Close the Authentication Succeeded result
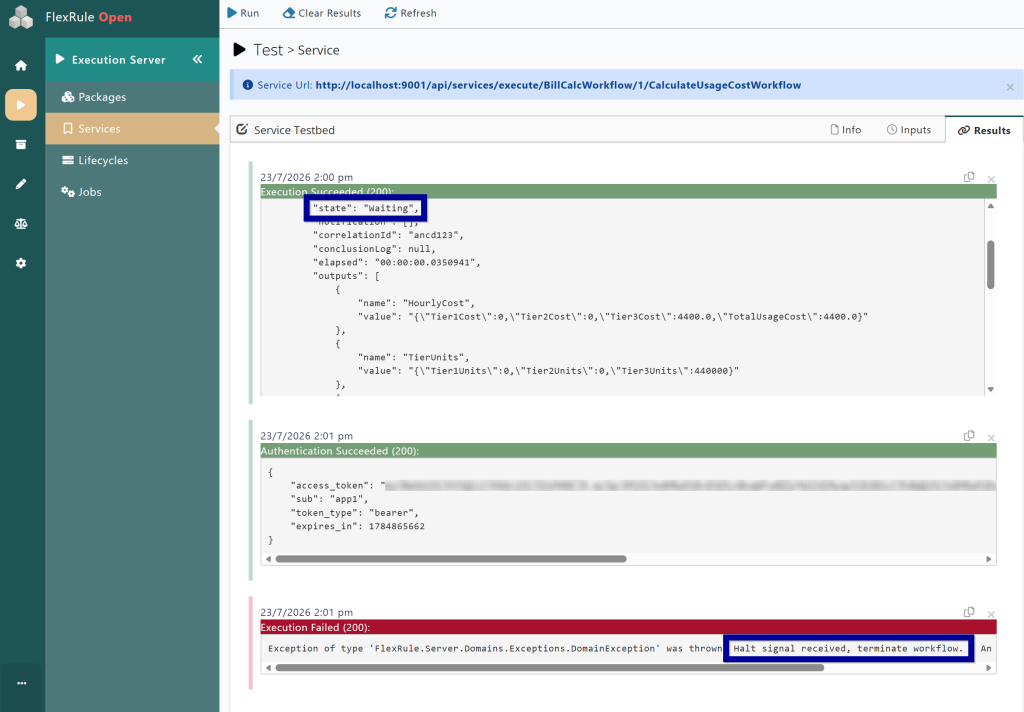This screenshot has height=712, width=1024. coord(991,438)
